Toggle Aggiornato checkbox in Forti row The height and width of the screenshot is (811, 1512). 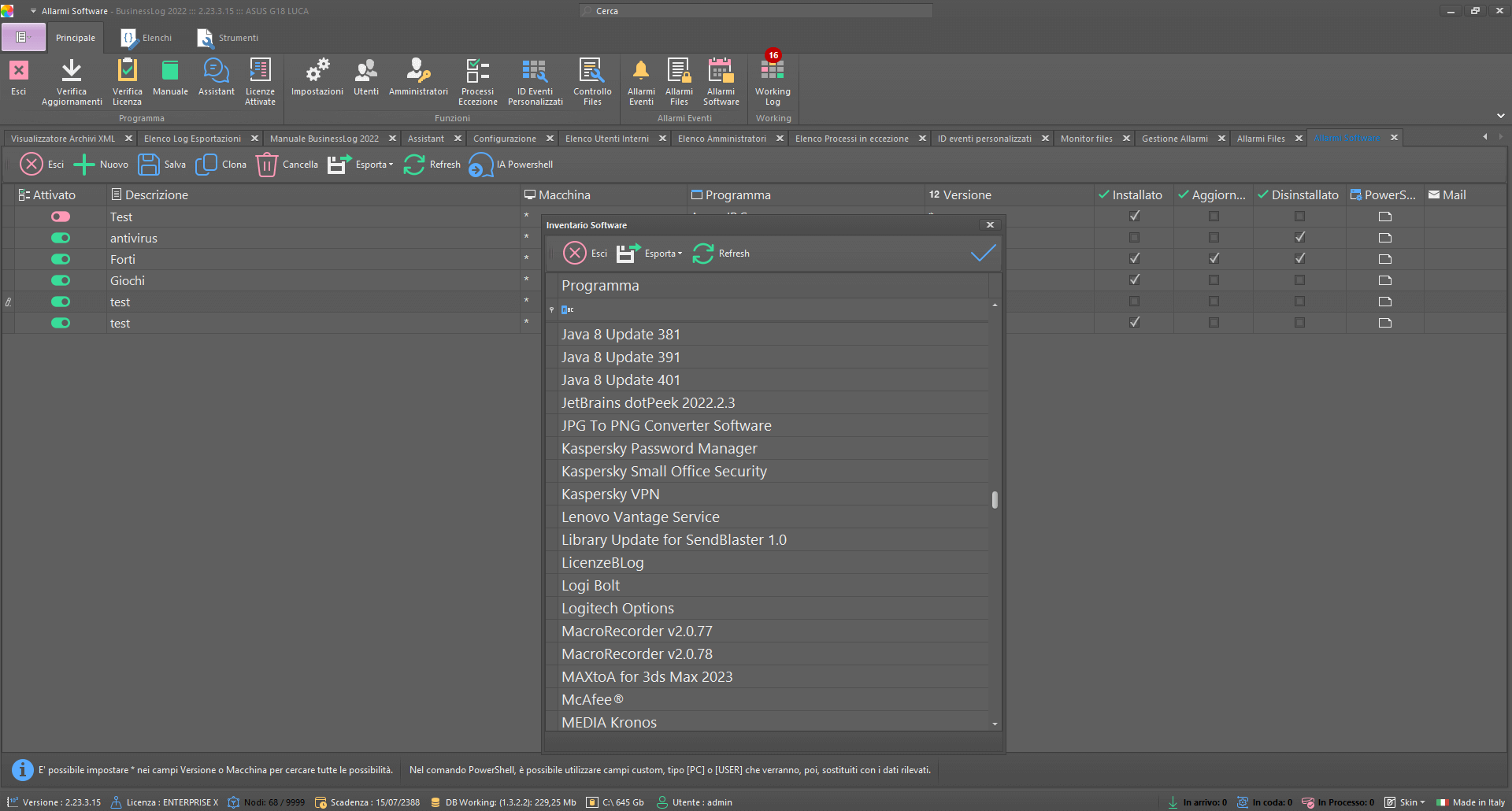click(1214, 258)
